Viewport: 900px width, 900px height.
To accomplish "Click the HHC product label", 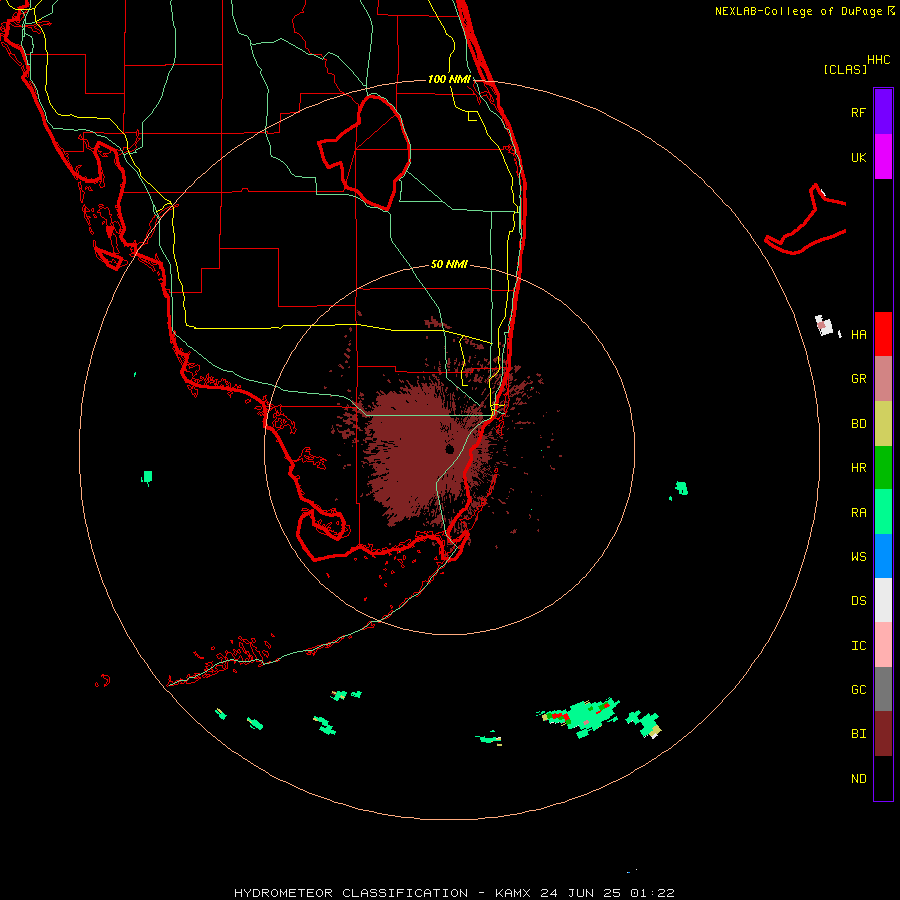I will tap(879, 60).
